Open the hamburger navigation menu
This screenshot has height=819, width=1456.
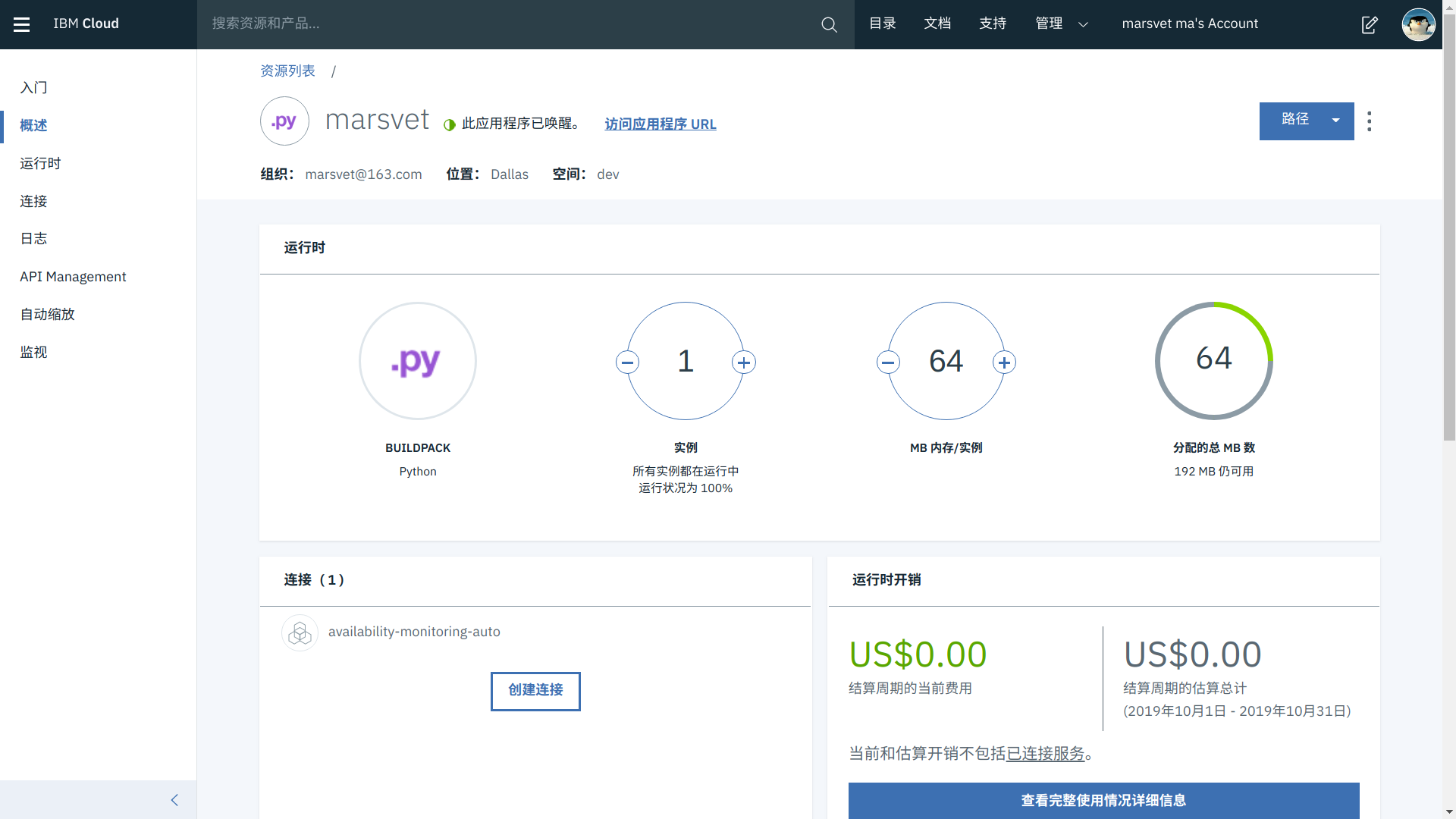coord(22,24)
